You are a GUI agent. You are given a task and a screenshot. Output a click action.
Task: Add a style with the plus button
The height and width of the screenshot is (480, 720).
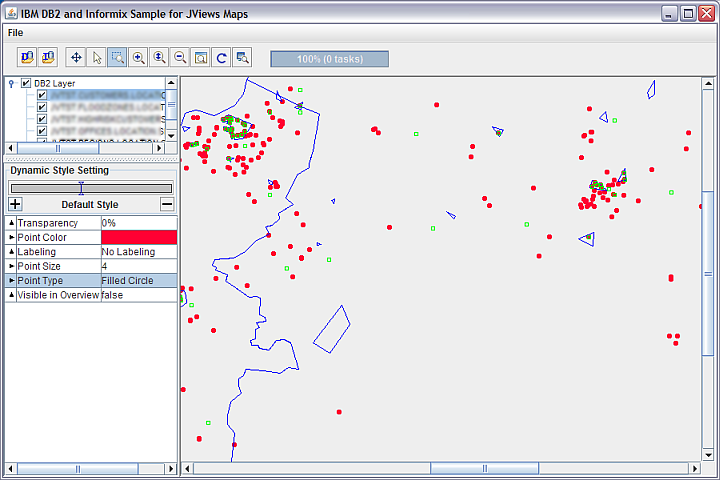pyautogui.click(x=15, y=204)
